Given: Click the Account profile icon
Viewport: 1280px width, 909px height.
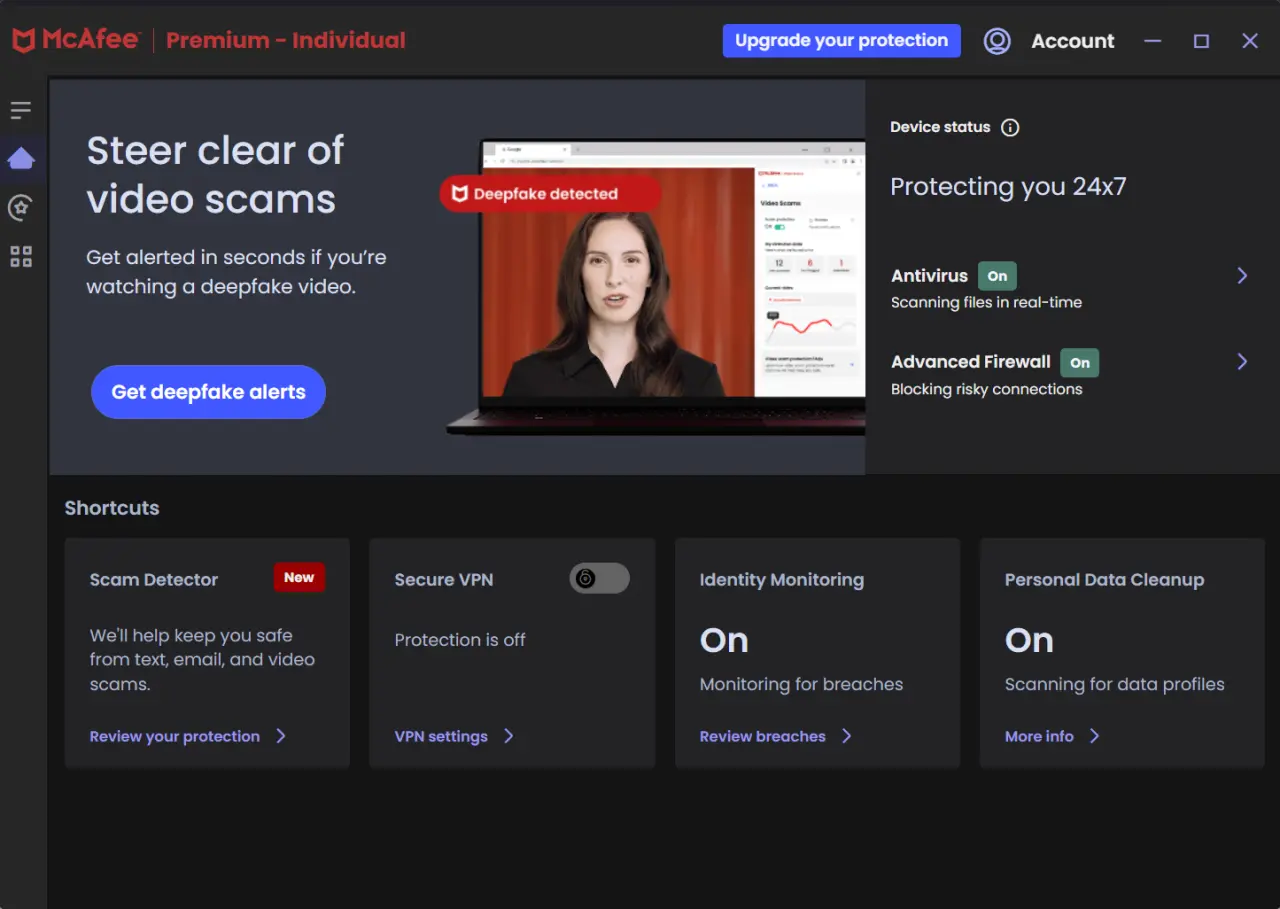Looking at the screenshot, I should (x=997, y=41).
